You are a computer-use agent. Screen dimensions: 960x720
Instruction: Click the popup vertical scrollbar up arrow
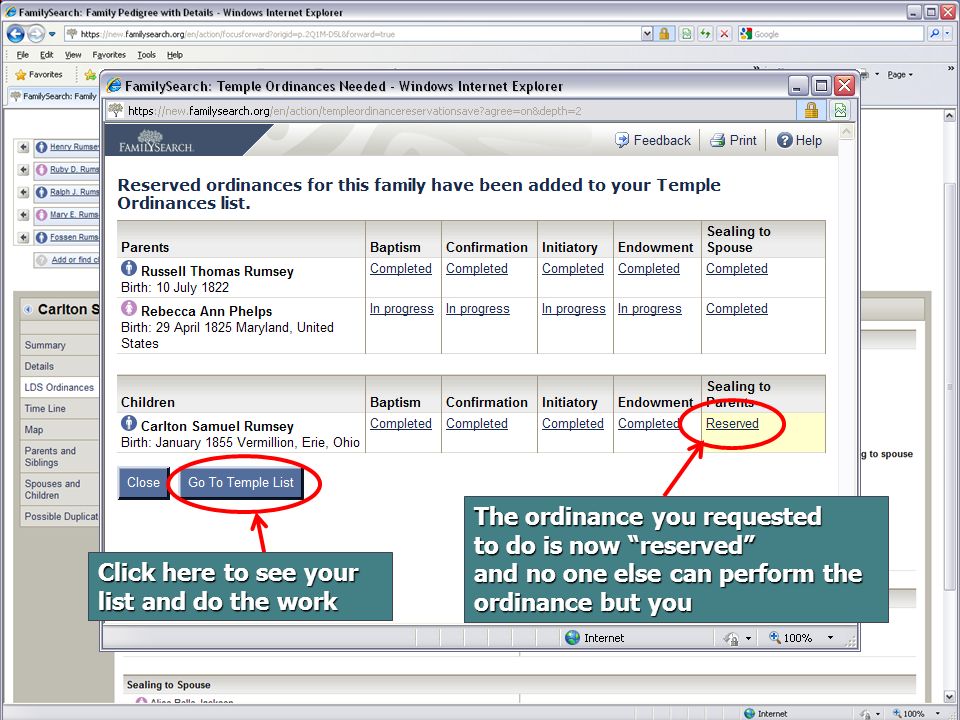(x=846, y=132)
